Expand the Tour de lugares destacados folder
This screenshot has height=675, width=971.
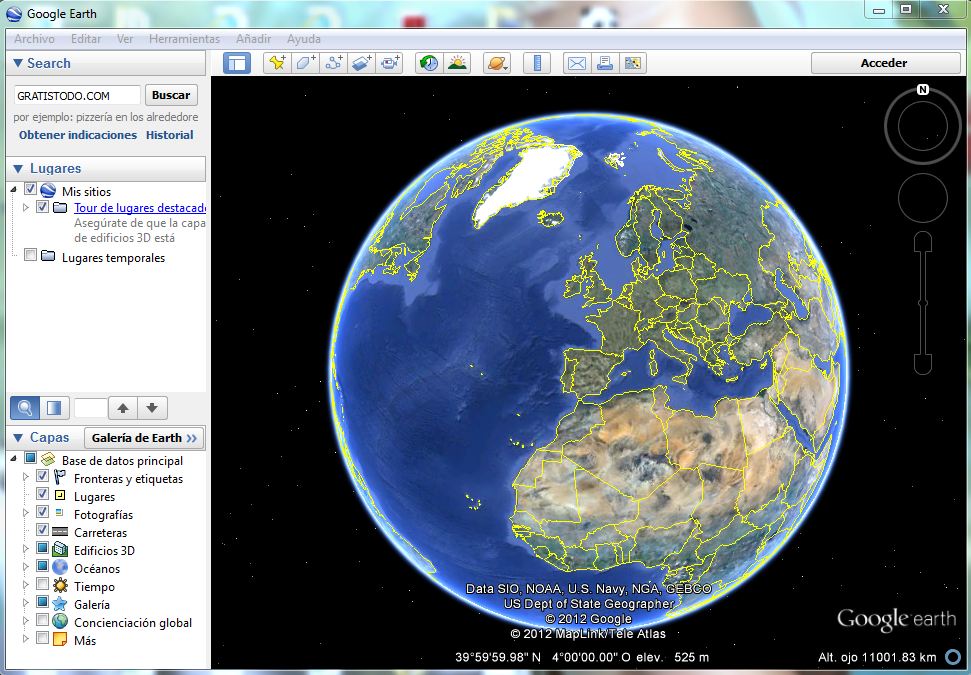click(25, 207)
